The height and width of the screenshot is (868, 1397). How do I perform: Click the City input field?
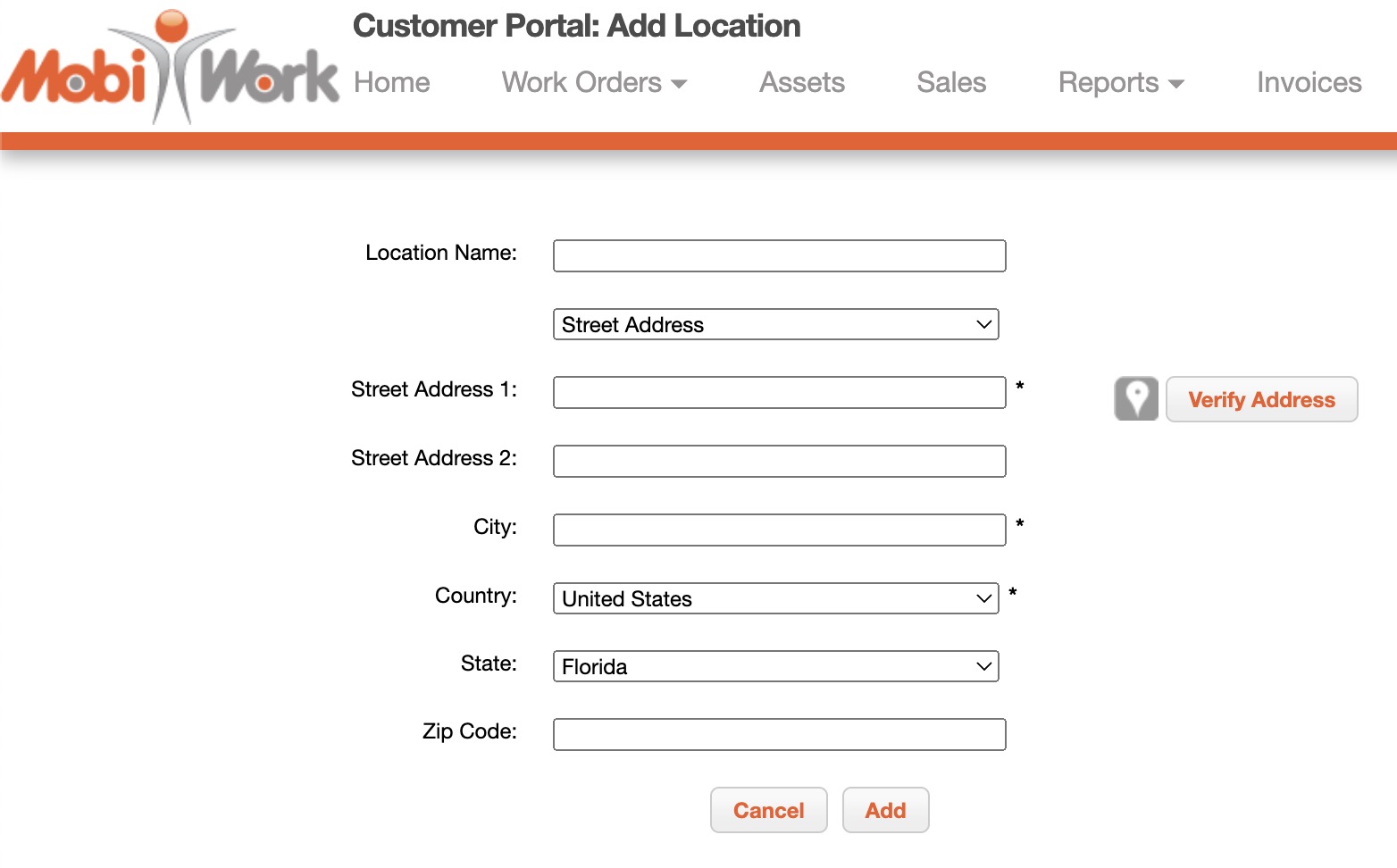click(x=779, y=530)
